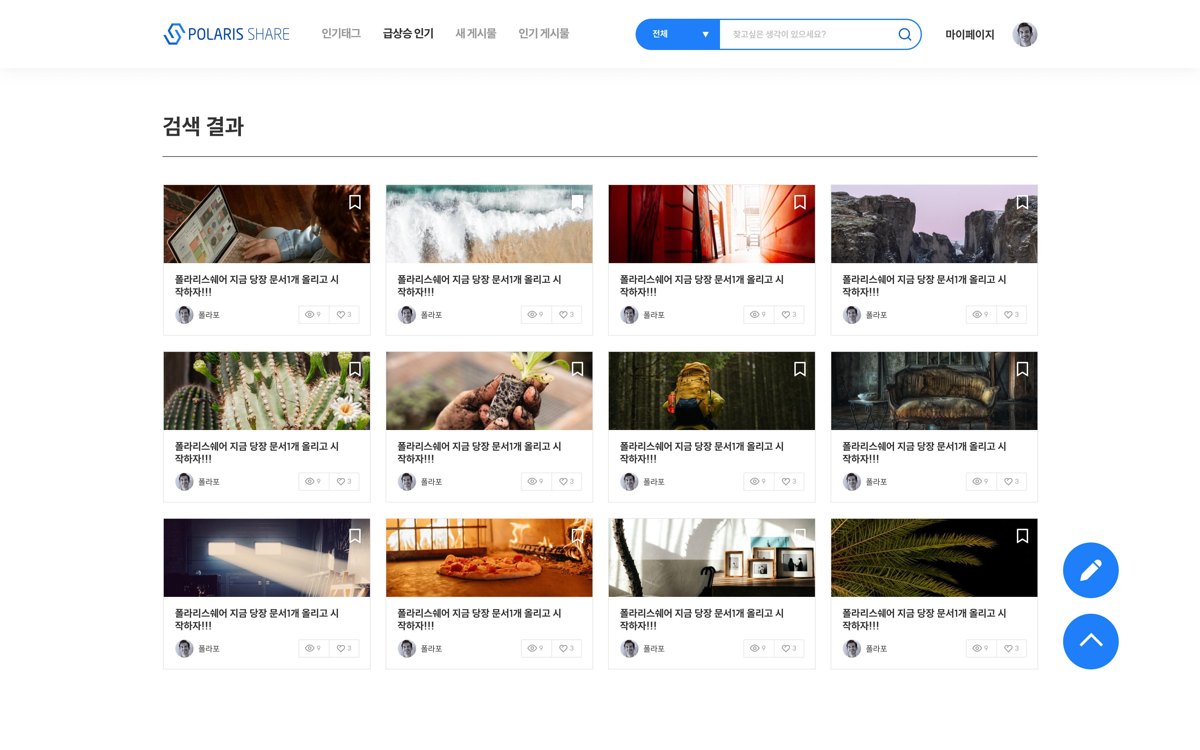
Task: Click the profile photo in the header
Action: [1025, 34]
